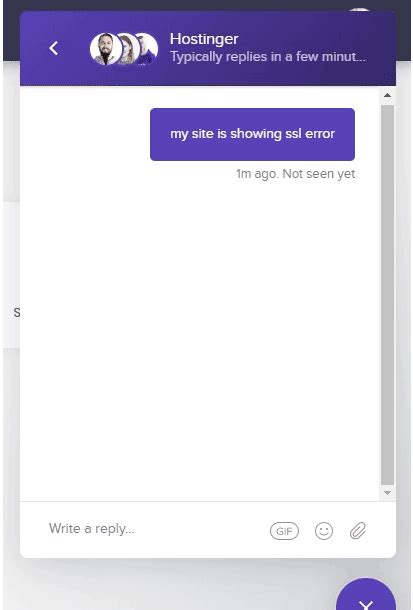Open the GIF picker
Screen dimensions: 413x610
click(284, 531)
